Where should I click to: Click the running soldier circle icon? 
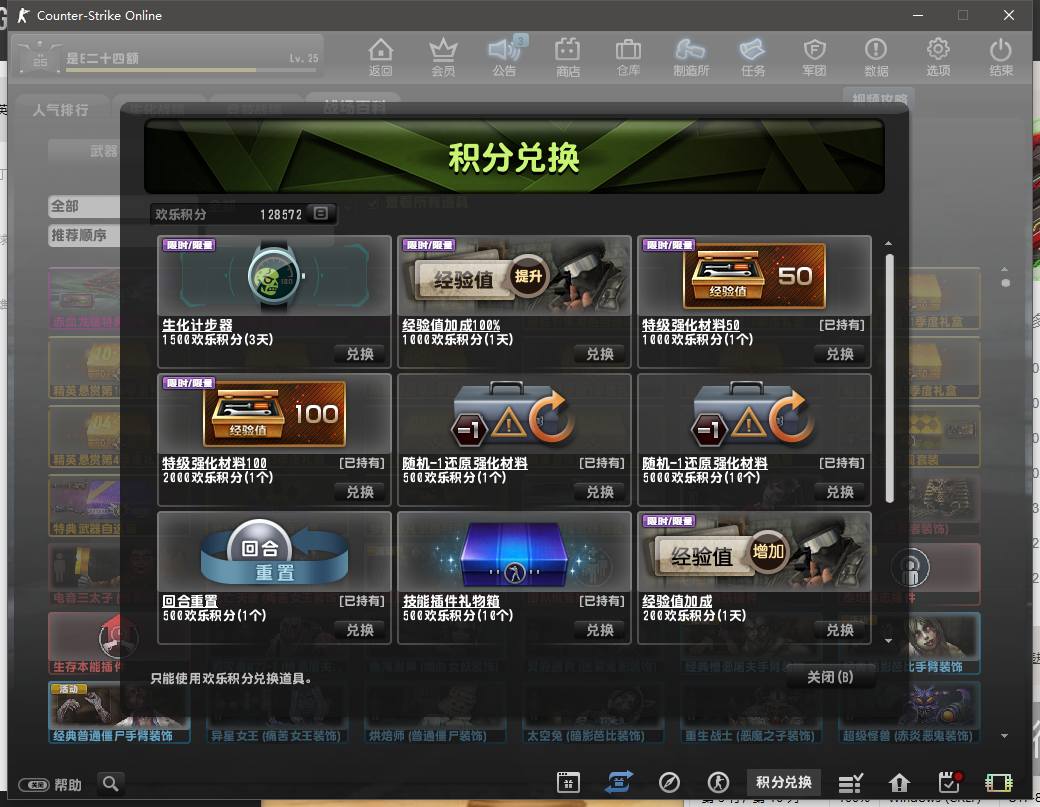(718, 782)
